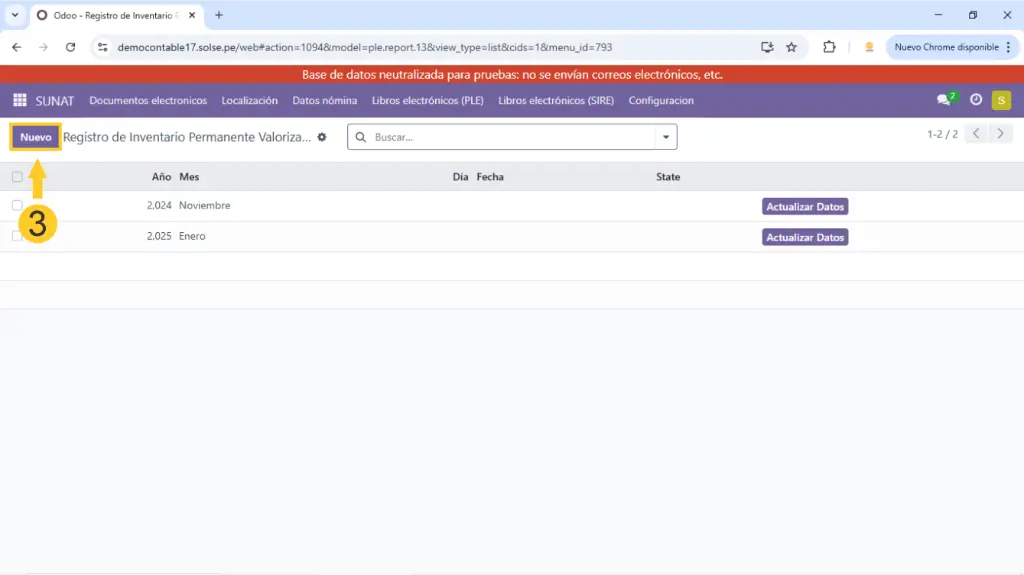Bookmark page with the star icon
The image size is (1024, 575).
791,47
